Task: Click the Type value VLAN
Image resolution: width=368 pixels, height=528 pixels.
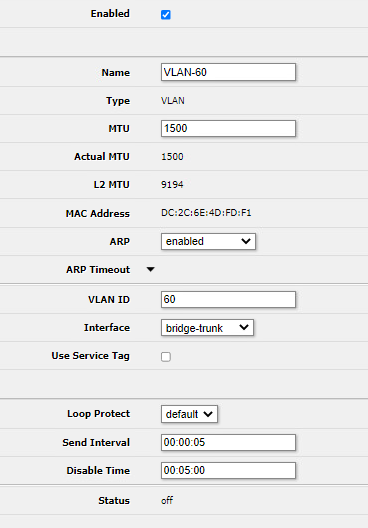Action: pyautogui.click(x=173, y=101)
